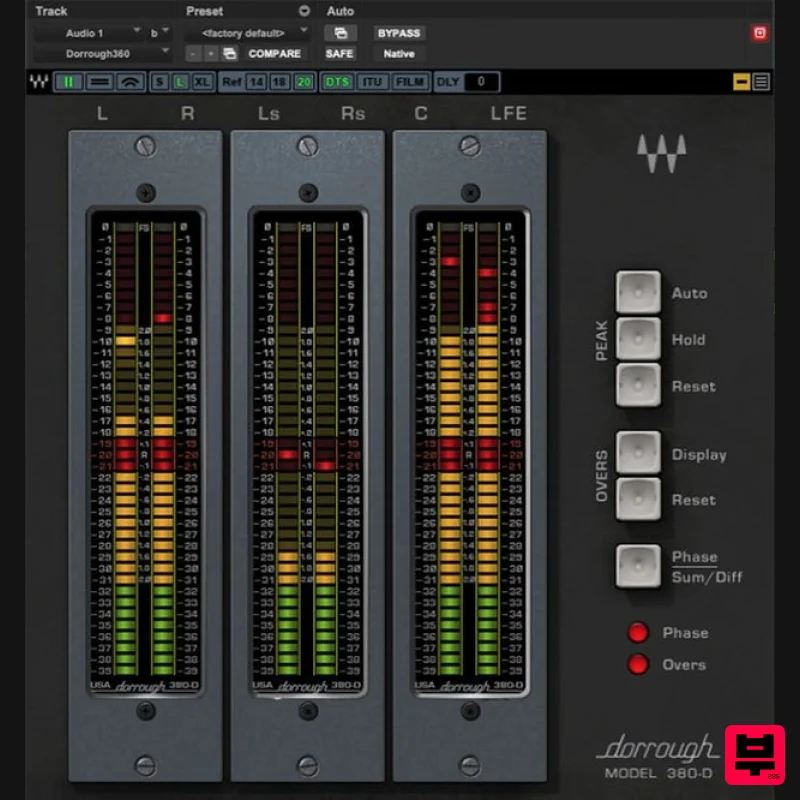
Task: Click the Ls/Rs Dorrough meter display
Action: point(308,451)
